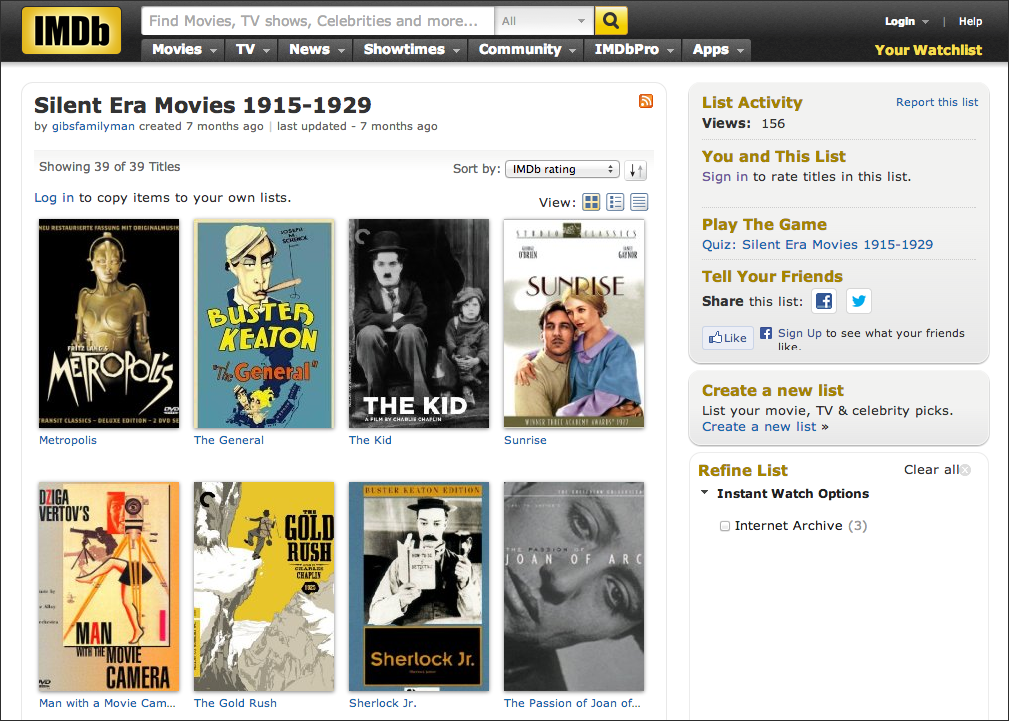Switch to compact list view icon
Viewport: 1009px width, 721px height.
(639, 202)
